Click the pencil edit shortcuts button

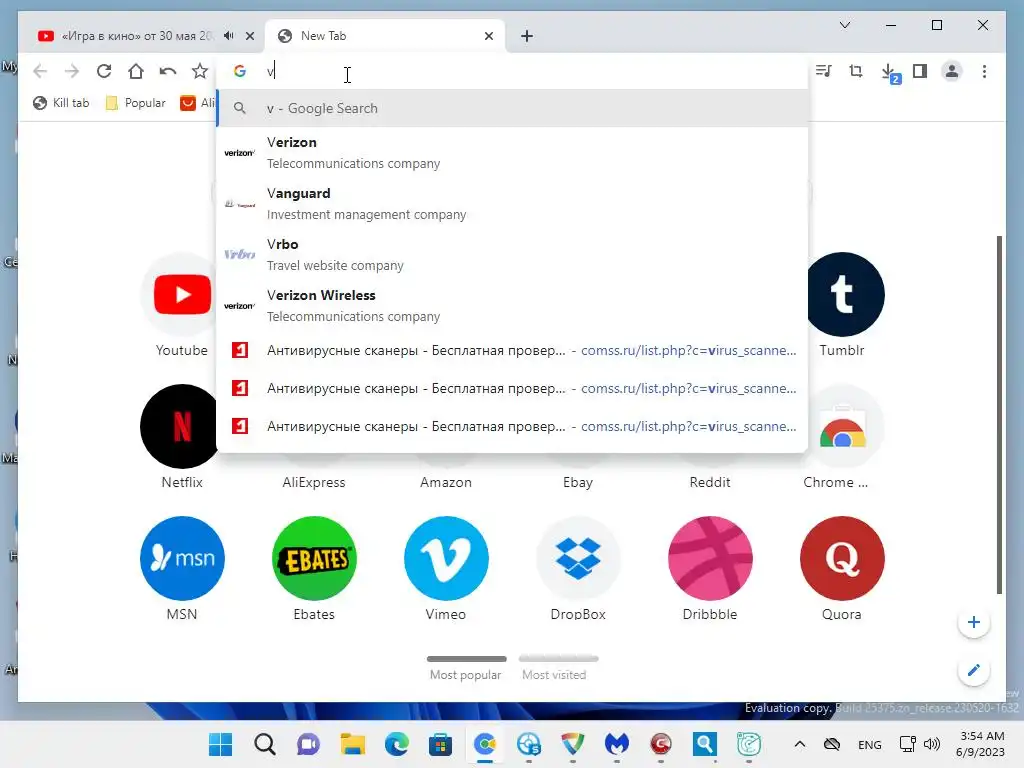[x=973, y=671]
